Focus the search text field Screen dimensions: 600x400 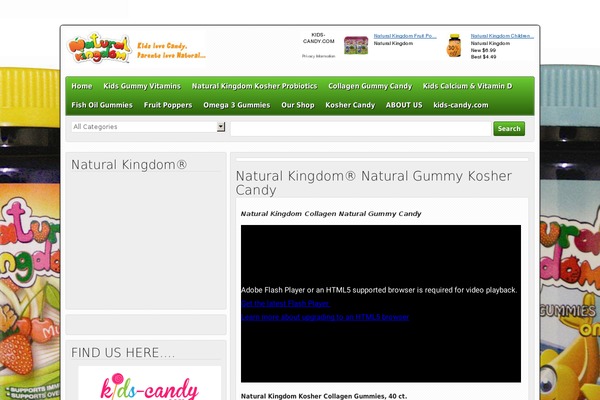coord(361,129)
